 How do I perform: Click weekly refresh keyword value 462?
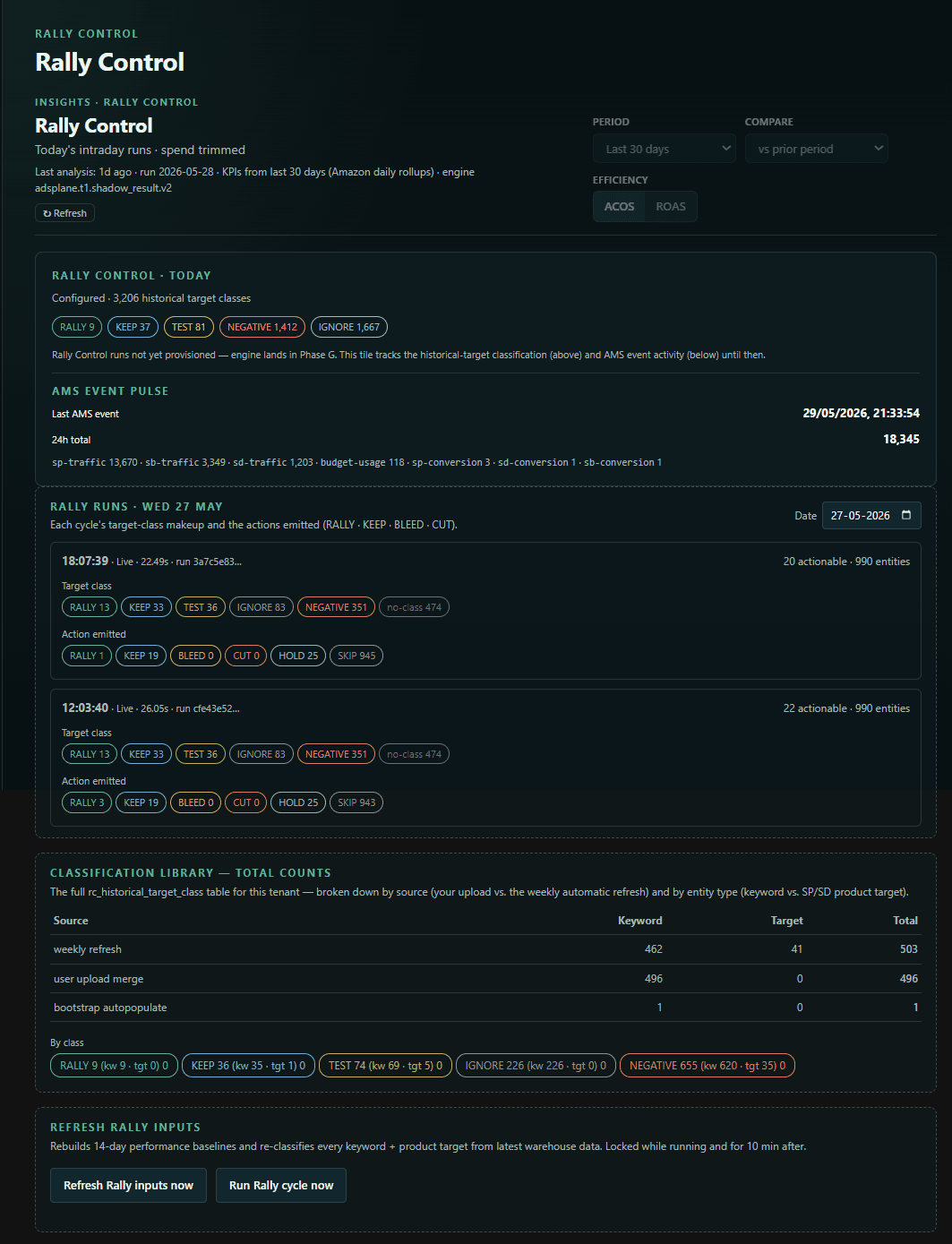click(x=654, y=949)
